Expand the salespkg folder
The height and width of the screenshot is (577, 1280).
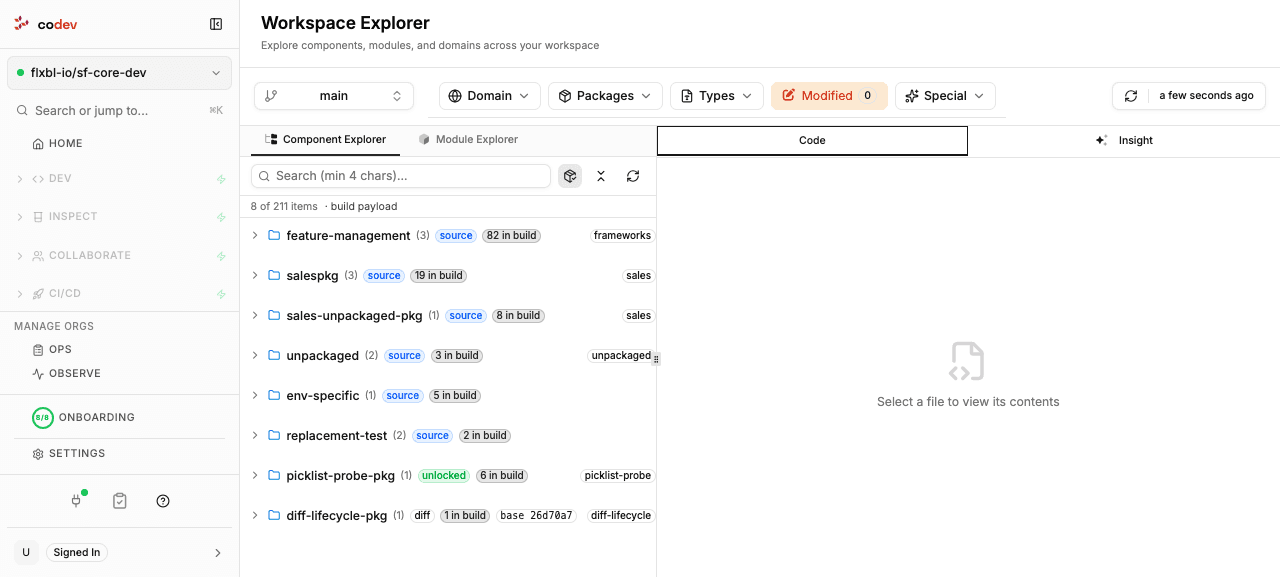click(255, 276)
